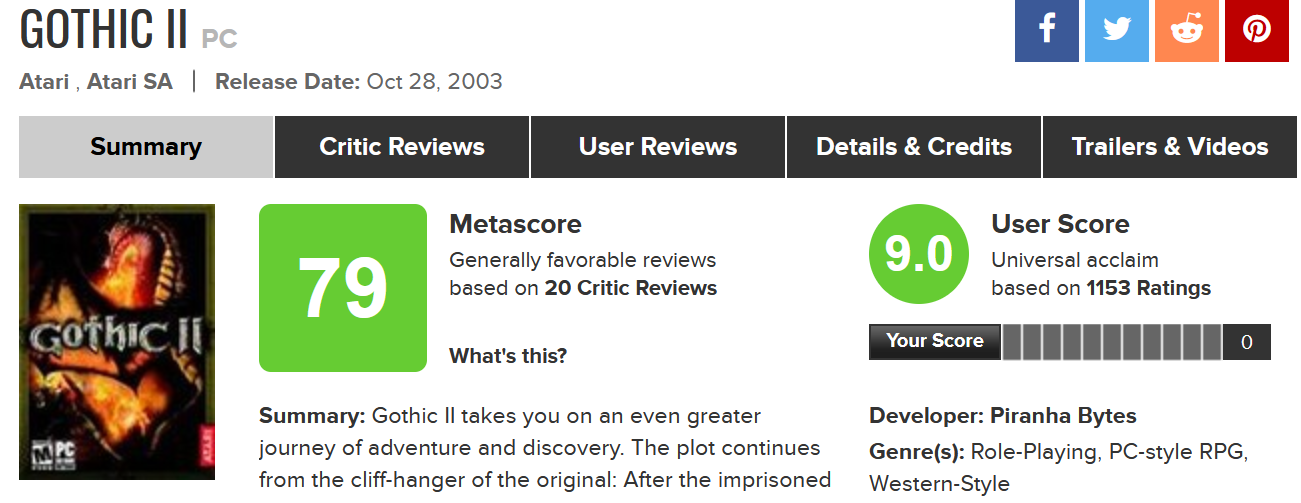Open Trailers & Videos tab
1301x503 pixels.
[1170, 147]
